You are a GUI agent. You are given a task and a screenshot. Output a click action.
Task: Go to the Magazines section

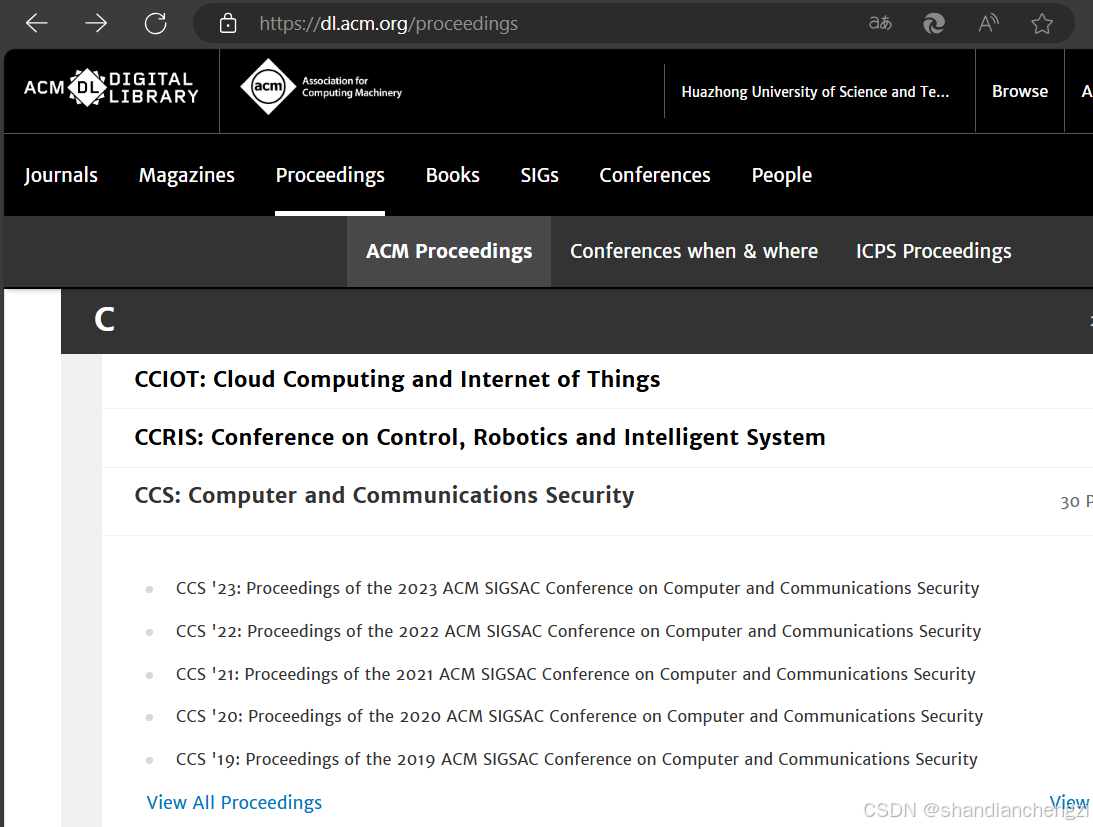pos(187,175)
